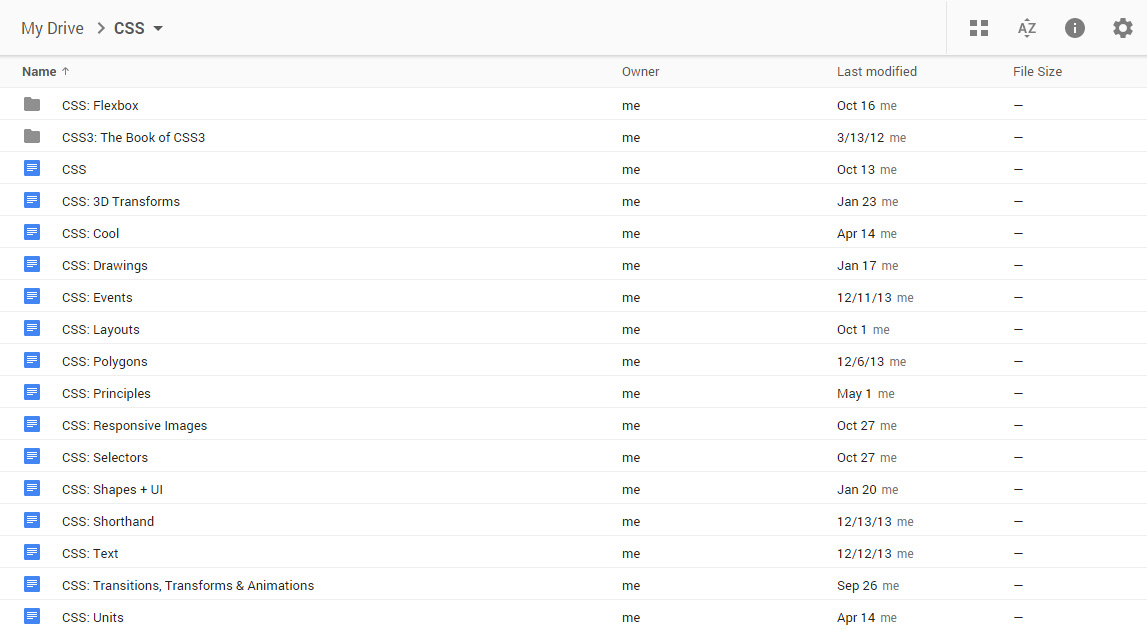Click the doc icon for CSS: Polygons
The image size is (1147, 631).
[31, 360]
